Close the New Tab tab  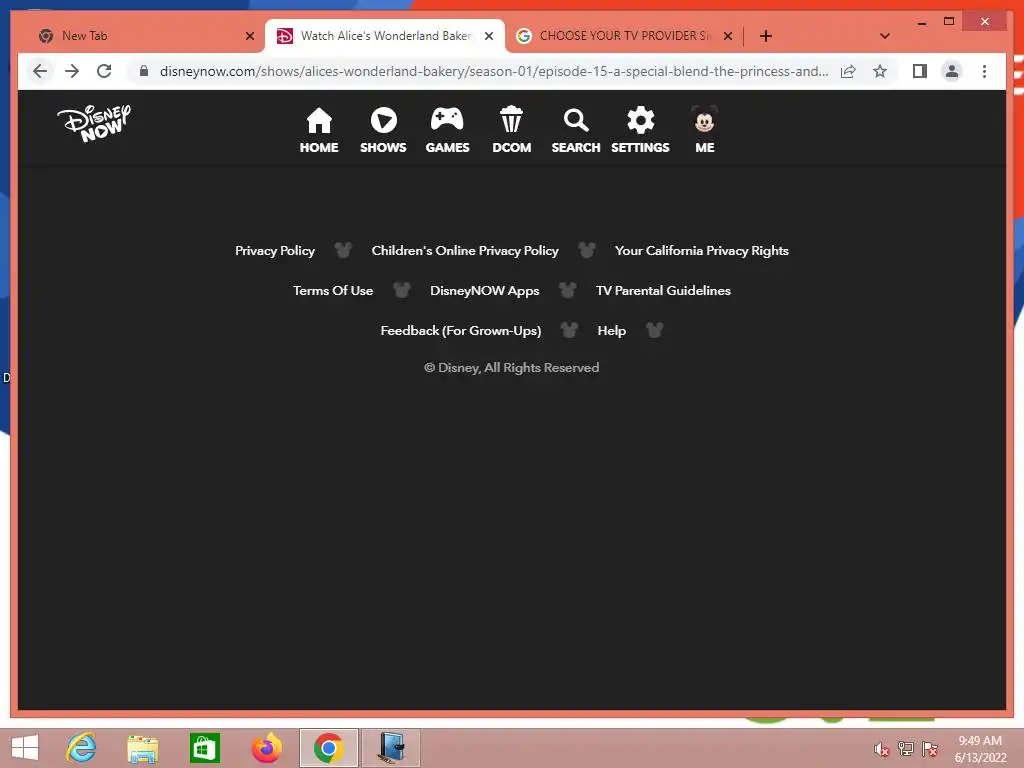click(x=249, y=36)
